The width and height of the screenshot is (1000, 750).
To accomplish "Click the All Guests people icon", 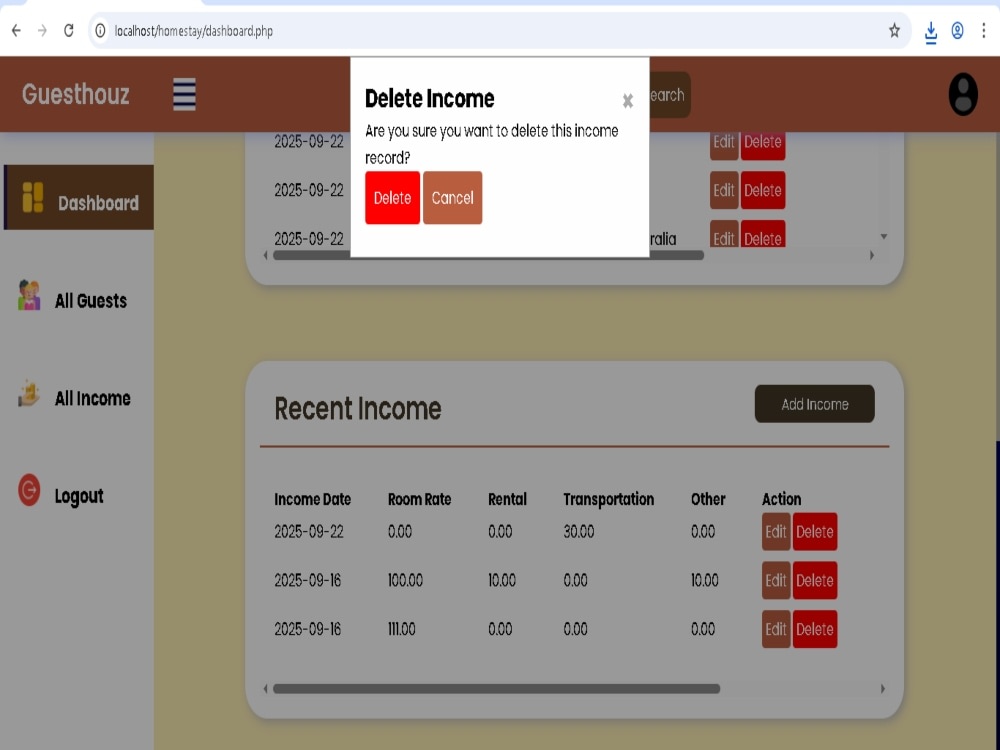I will tap(29, 295).
